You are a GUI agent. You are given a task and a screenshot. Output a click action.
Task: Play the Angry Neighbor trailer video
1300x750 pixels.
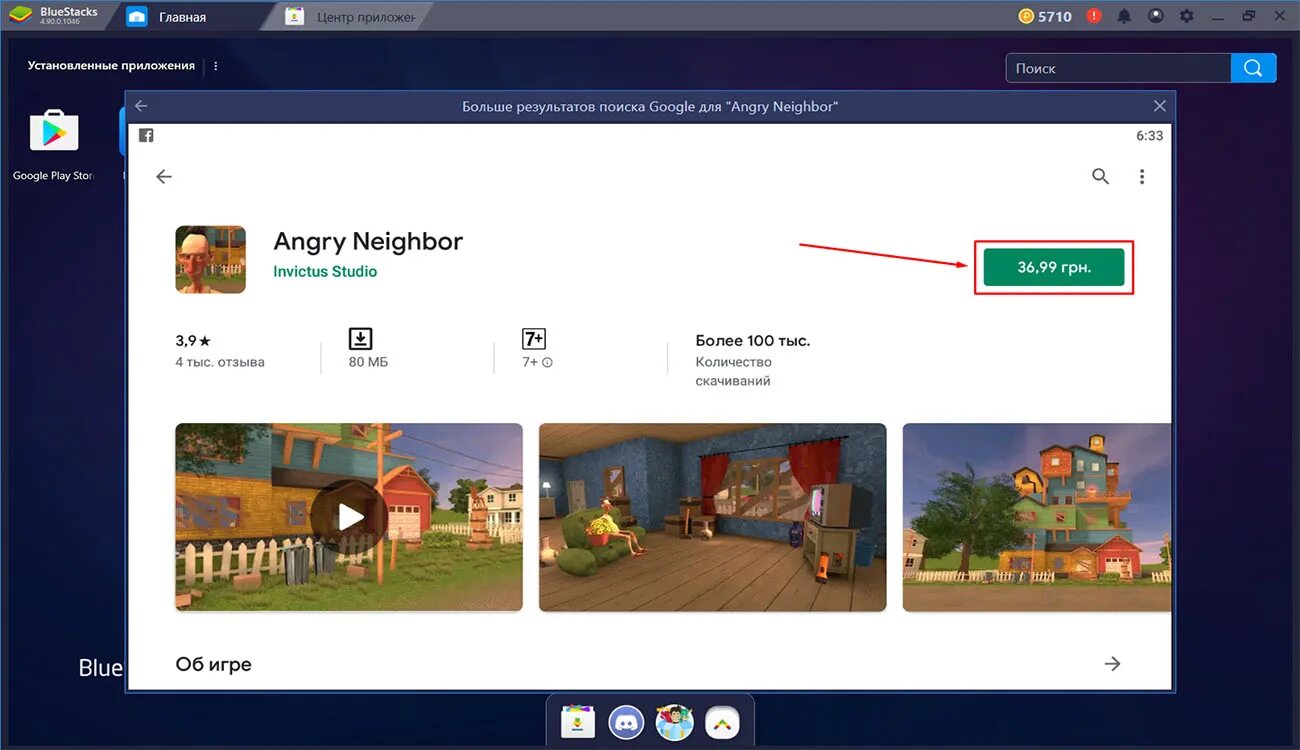tap(348, 517)
